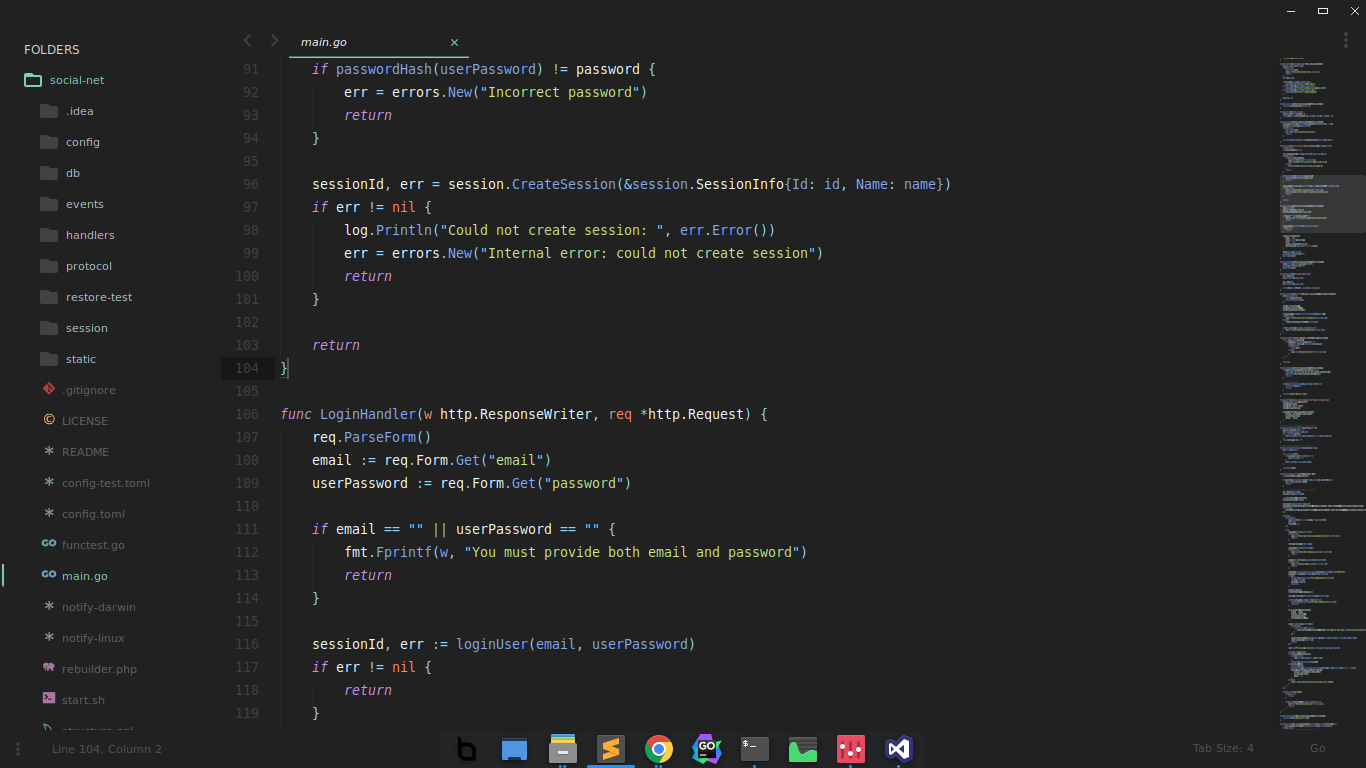Click the PHP icon beside rebuilder.php
The width and height of the screenshot is (1366, 768).
(49, 668)
